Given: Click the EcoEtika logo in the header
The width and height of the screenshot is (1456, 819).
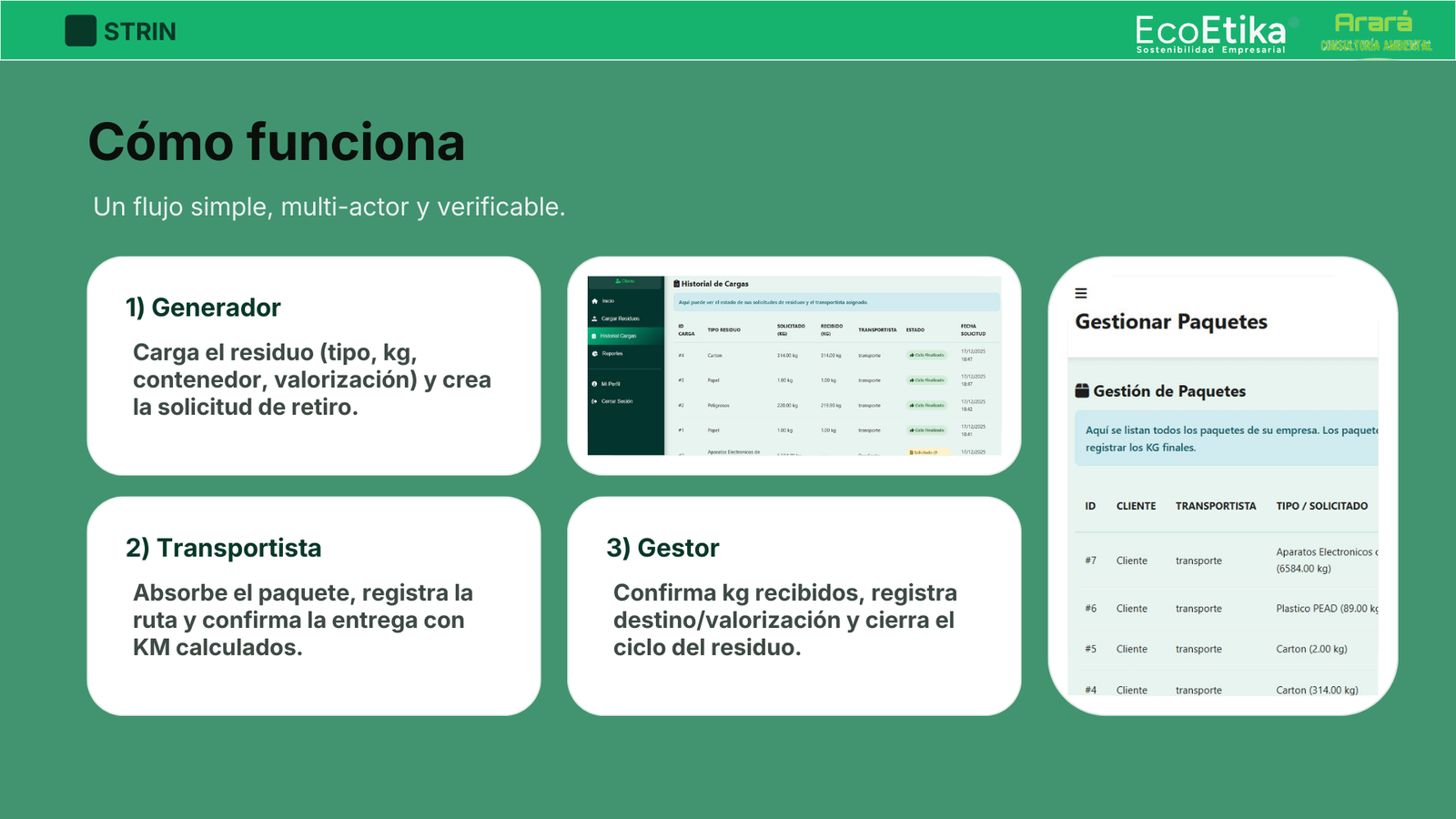Looking at the screenshot, I should pos(1211,33).
